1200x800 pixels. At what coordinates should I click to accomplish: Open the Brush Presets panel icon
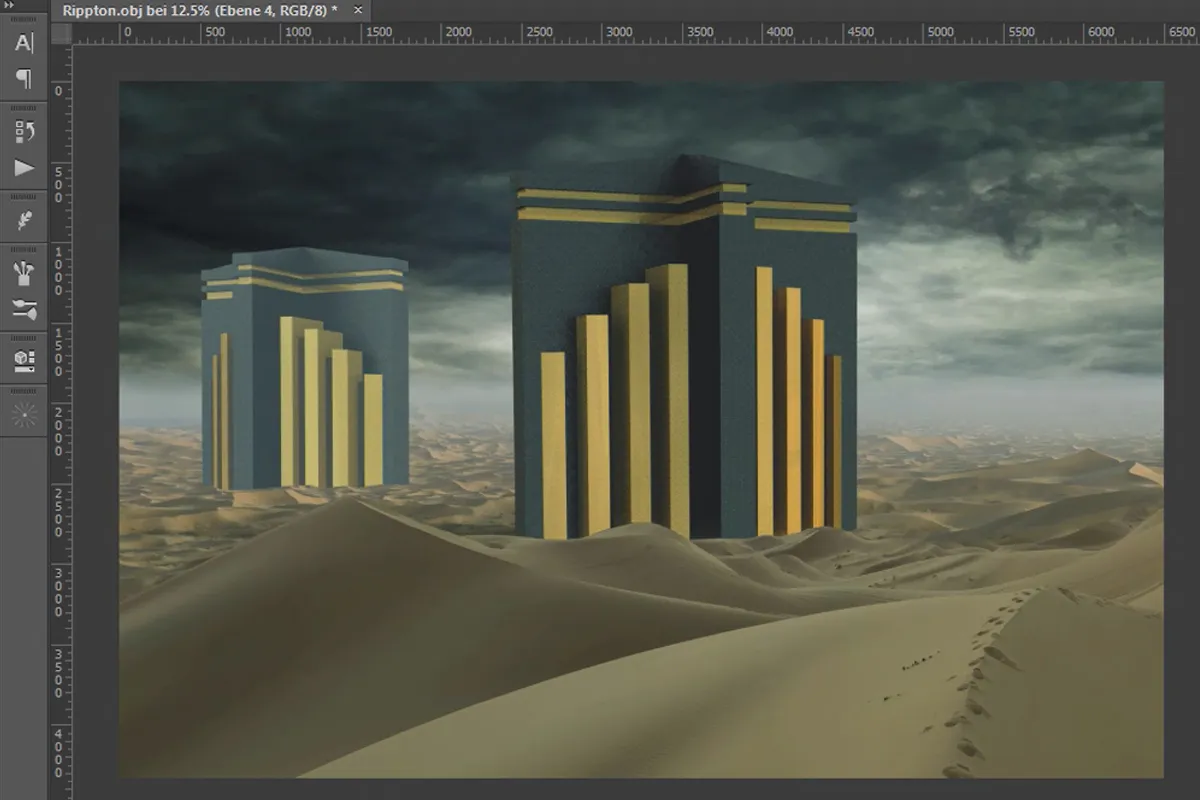pyautogui.click(x=24, y=309)
